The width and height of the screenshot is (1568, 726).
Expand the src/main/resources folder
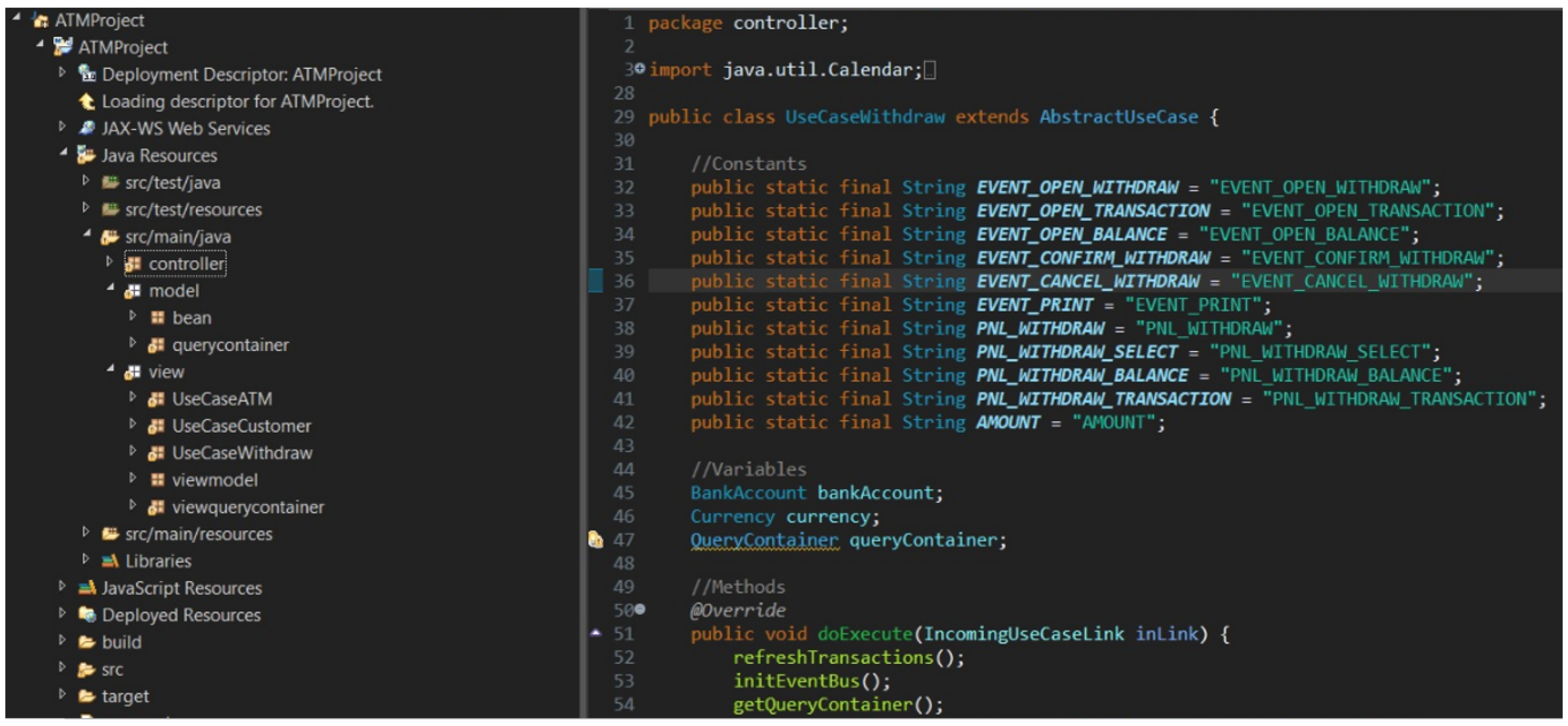[x=86, y=532]
